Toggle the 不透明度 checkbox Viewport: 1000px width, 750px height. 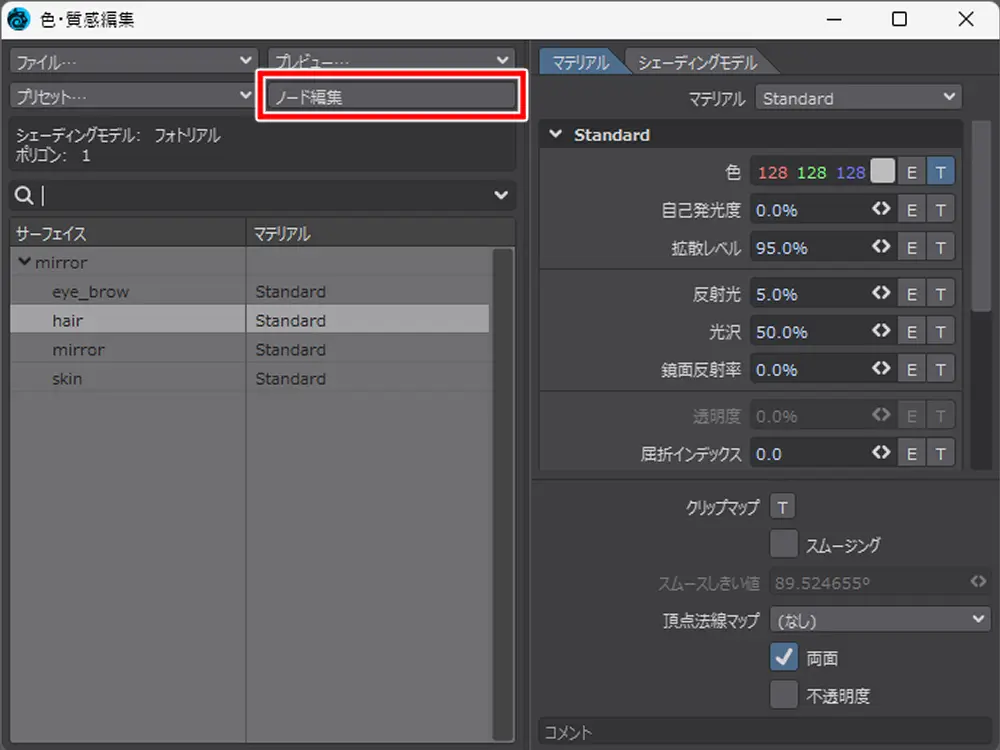[x=784, y=695]
